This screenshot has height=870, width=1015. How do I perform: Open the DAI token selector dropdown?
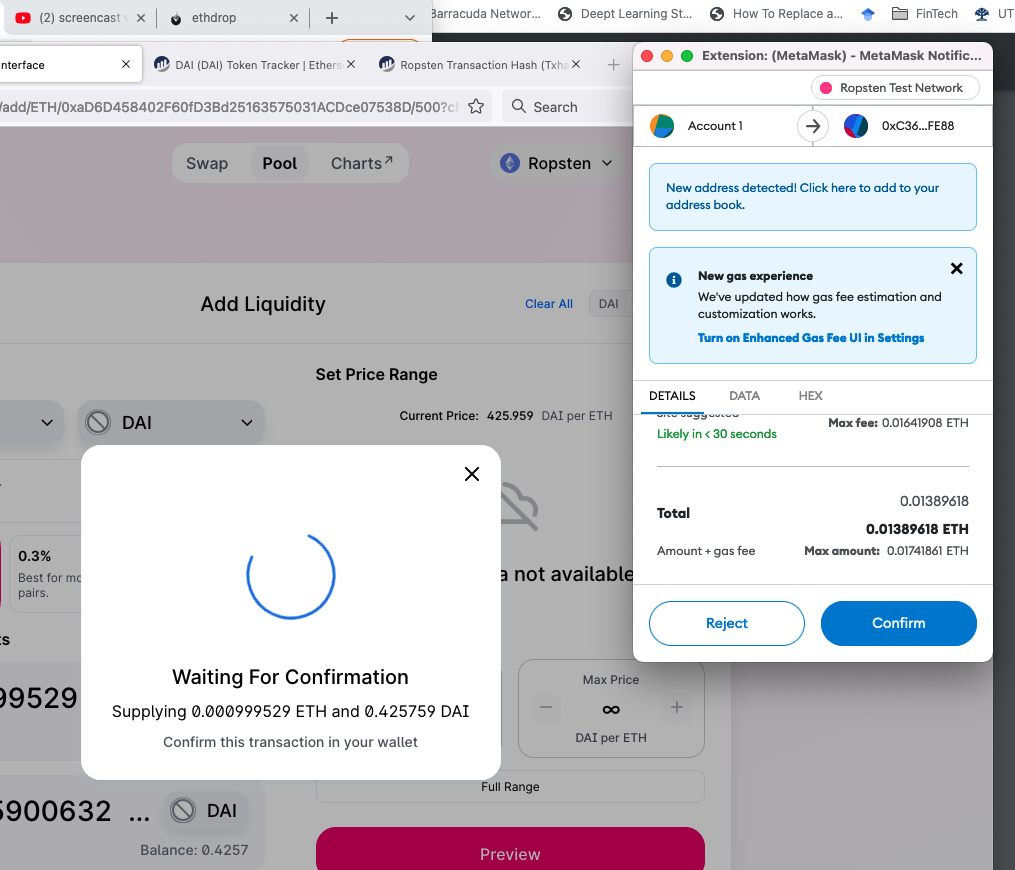pyautogui.click(x=171, y=423)
